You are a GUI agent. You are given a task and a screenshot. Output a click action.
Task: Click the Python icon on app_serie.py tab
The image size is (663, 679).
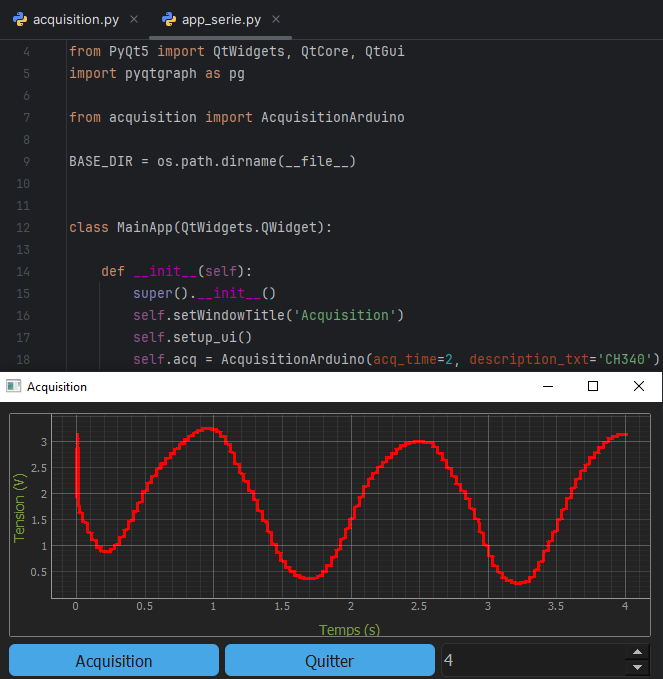[168, 19]
